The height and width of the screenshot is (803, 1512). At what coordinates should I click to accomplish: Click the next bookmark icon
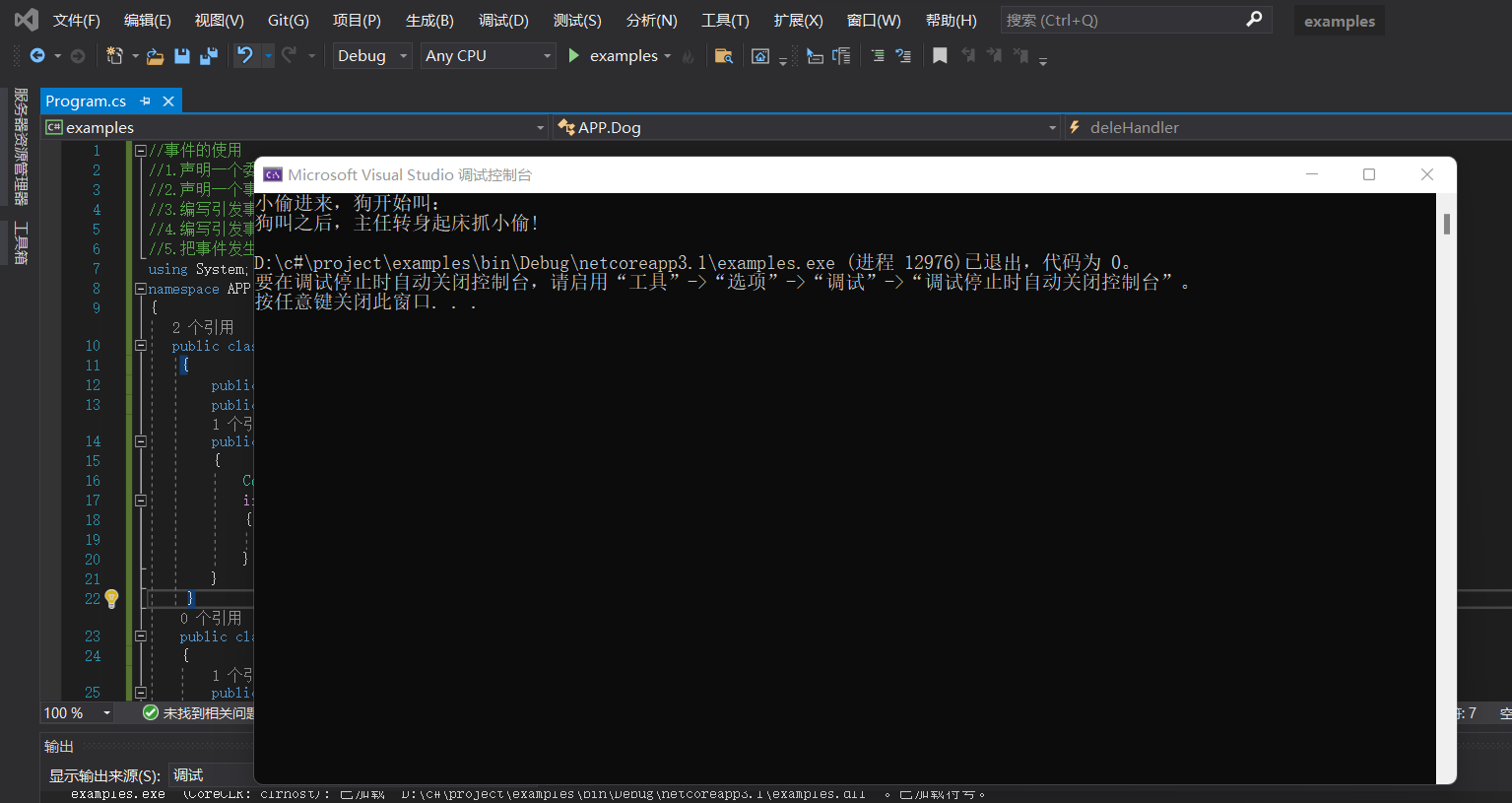pos(995,56)
